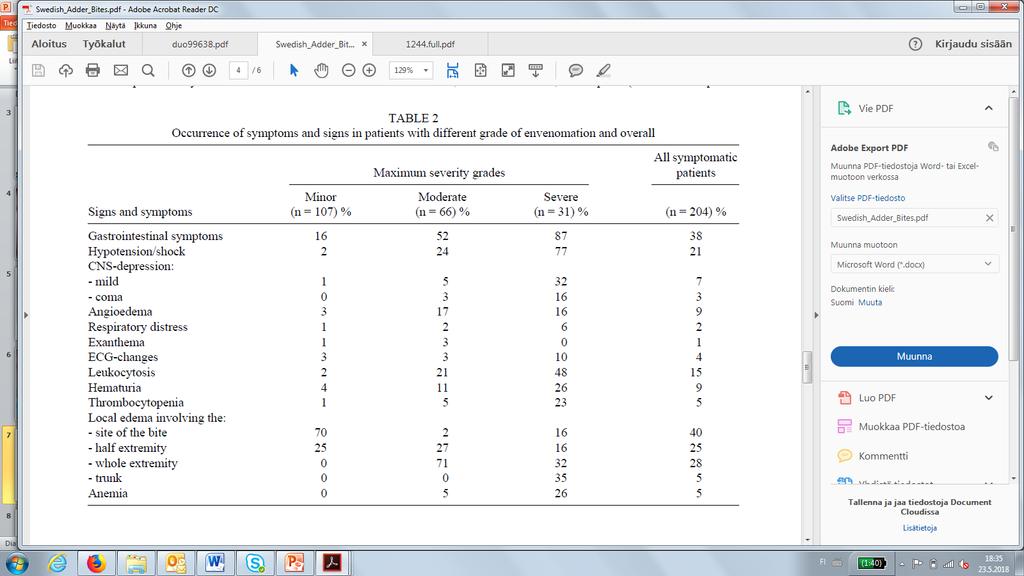The height and width of the screenshot is (576, 1024).
Task: Open the Ikkuna menu
Action: pos(146,25)
